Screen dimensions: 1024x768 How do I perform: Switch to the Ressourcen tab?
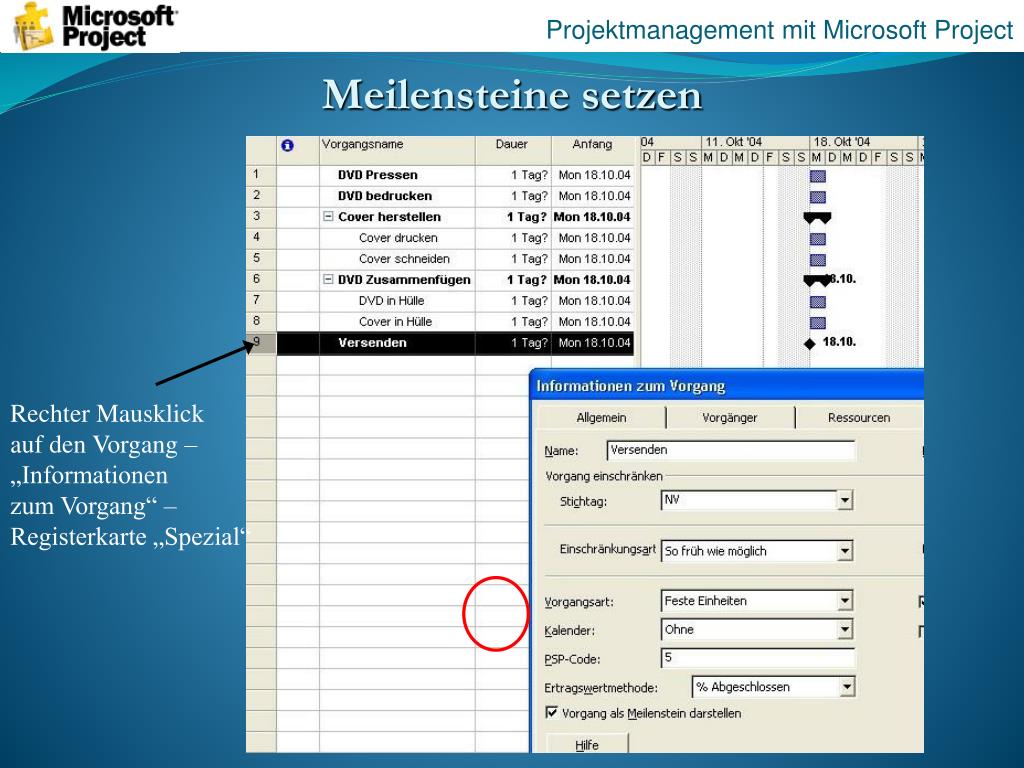859,417
